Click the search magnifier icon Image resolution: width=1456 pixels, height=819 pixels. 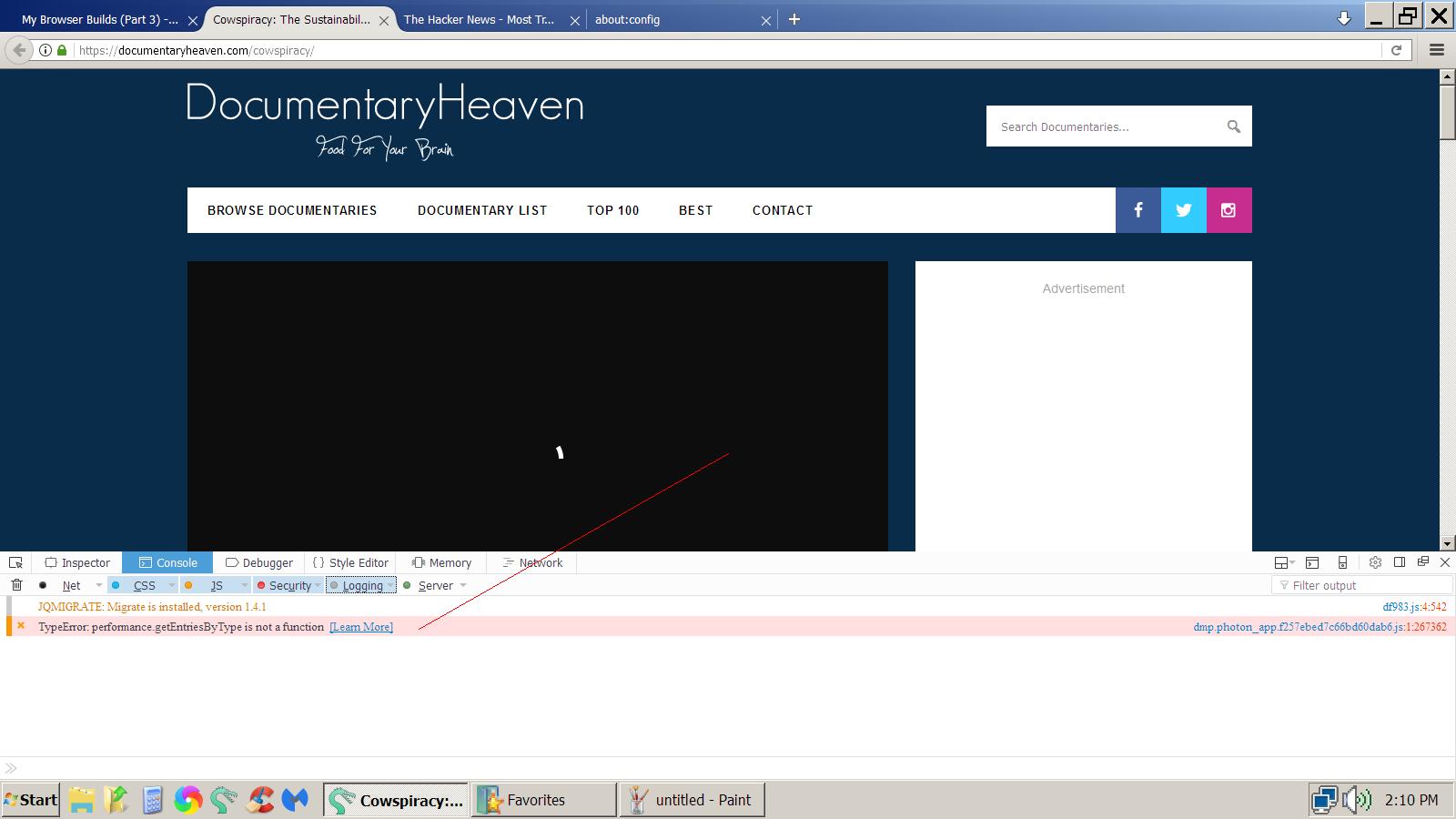[1233, 126]
